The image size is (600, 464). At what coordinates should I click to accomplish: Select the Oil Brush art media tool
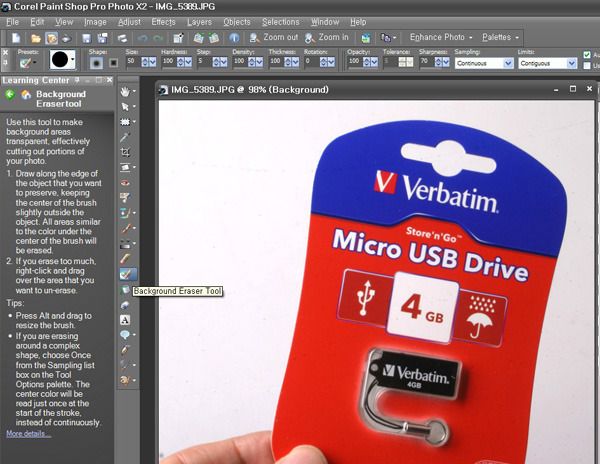click(x=125, y=380)
